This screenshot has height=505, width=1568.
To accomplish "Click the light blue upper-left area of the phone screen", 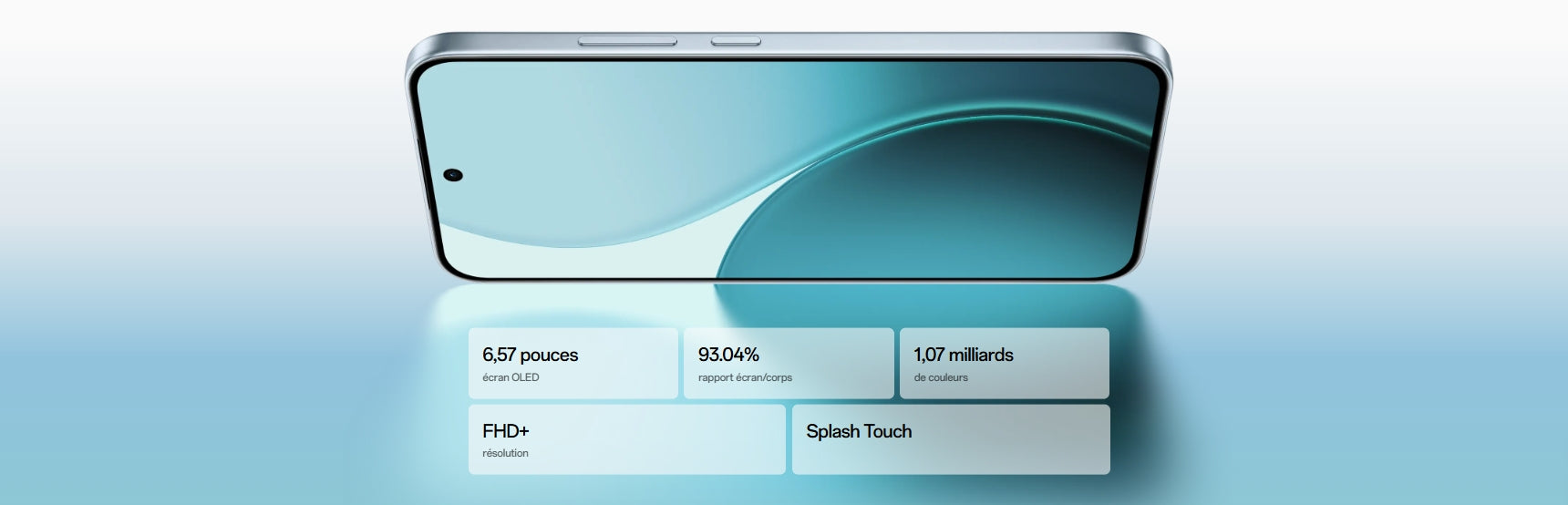I will pyautogui.click(x=547, y=119).
